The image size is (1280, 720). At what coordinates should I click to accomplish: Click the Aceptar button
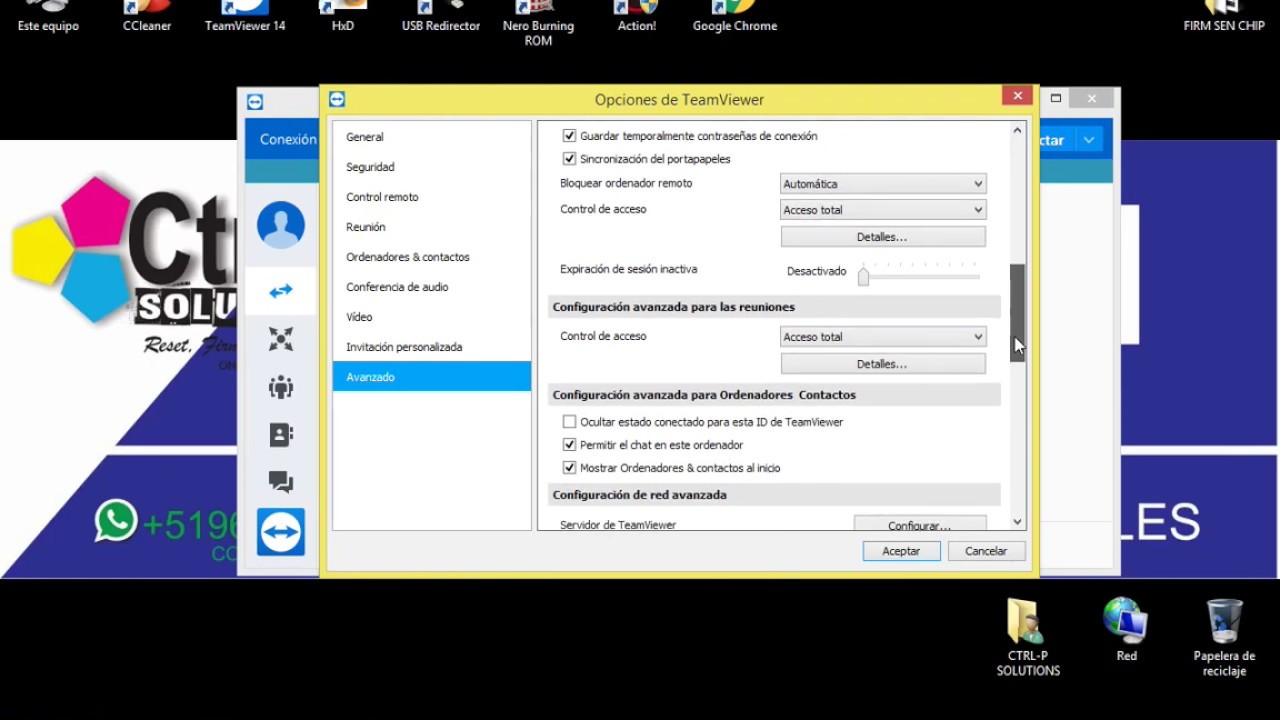pyautogui.click(x=901, y=551)
